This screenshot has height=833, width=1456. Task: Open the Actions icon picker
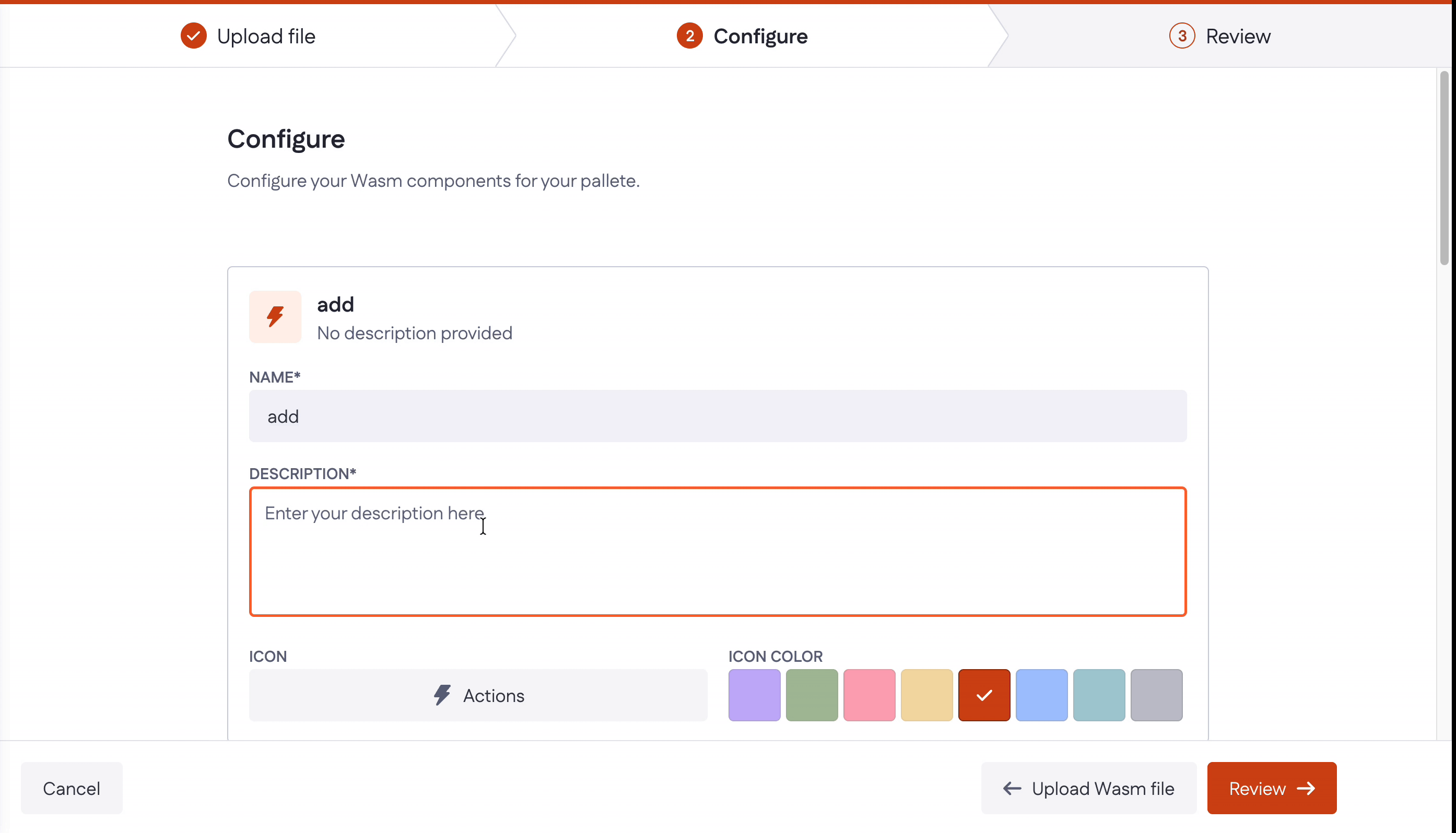478,695
